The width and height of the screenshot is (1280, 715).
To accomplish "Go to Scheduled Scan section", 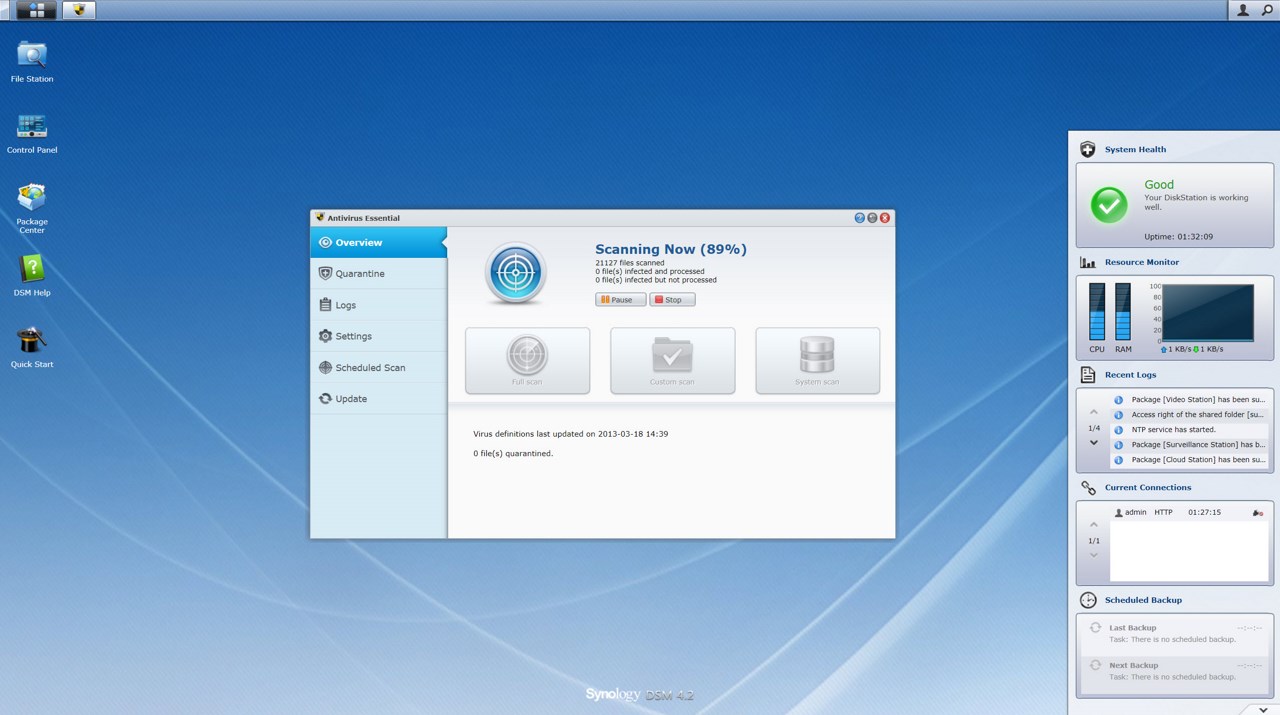I will click(x=378, y=367).
